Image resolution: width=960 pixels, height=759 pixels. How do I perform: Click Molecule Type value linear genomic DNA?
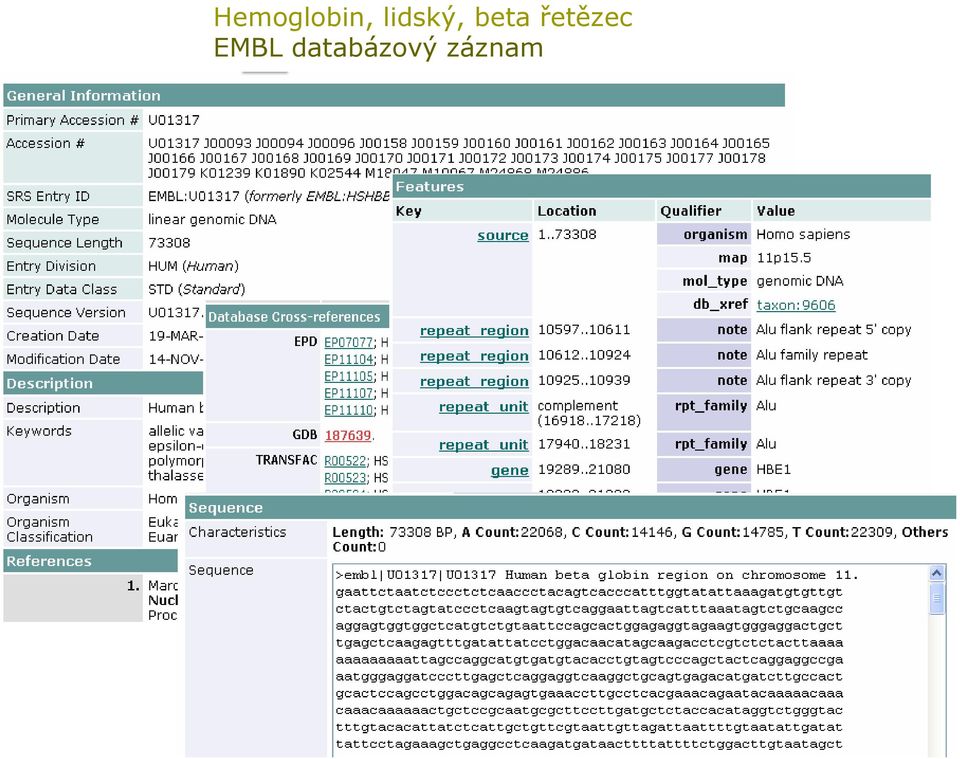pyautogui.click(x=212, y=219)
